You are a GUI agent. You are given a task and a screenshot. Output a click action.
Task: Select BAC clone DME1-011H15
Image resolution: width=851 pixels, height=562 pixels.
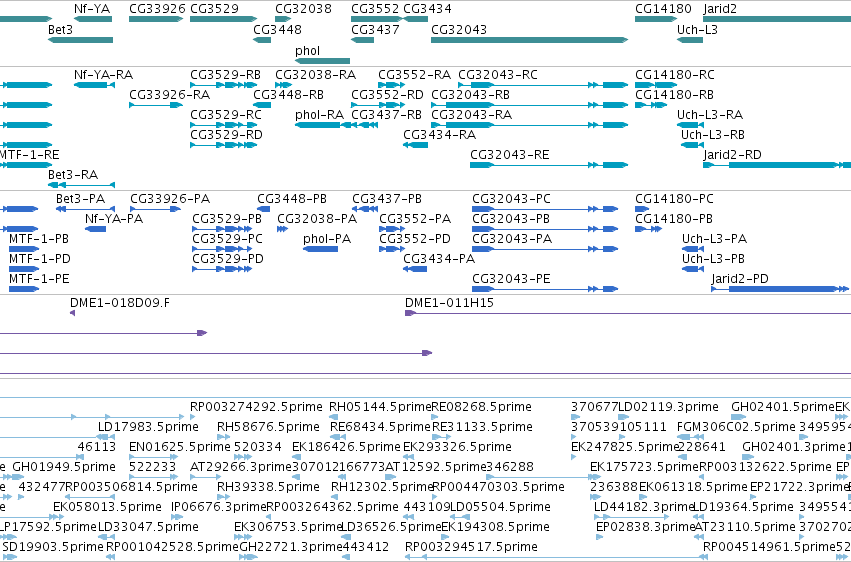[449, 303]
